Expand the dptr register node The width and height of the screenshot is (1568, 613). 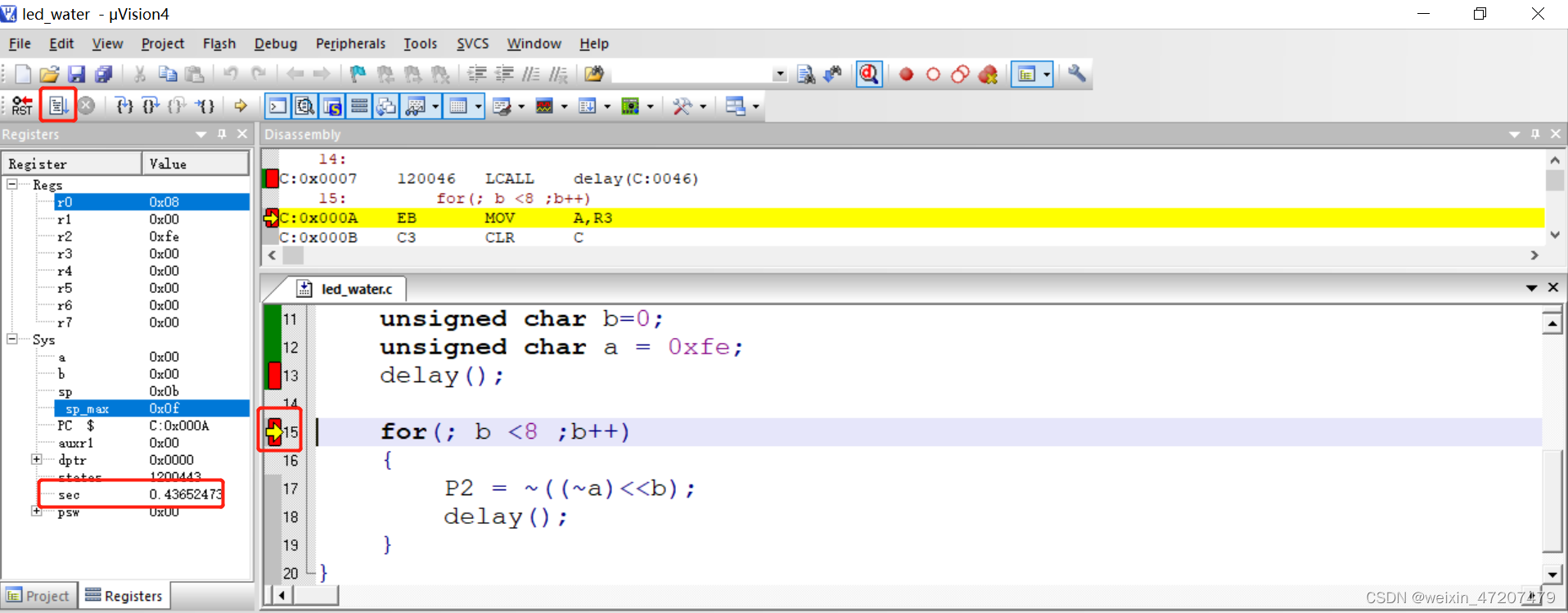[x=36, y=460]
